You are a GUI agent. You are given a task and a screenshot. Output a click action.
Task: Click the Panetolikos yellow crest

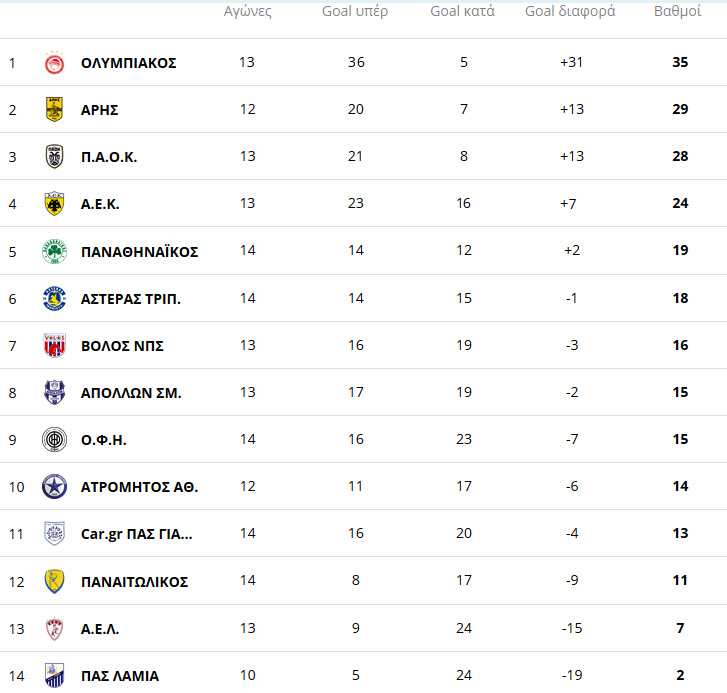[54, 581]
